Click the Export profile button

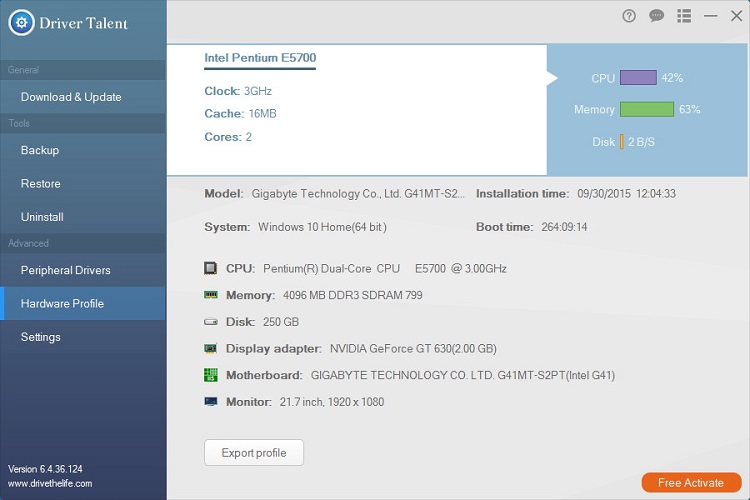tap(254, 453)
